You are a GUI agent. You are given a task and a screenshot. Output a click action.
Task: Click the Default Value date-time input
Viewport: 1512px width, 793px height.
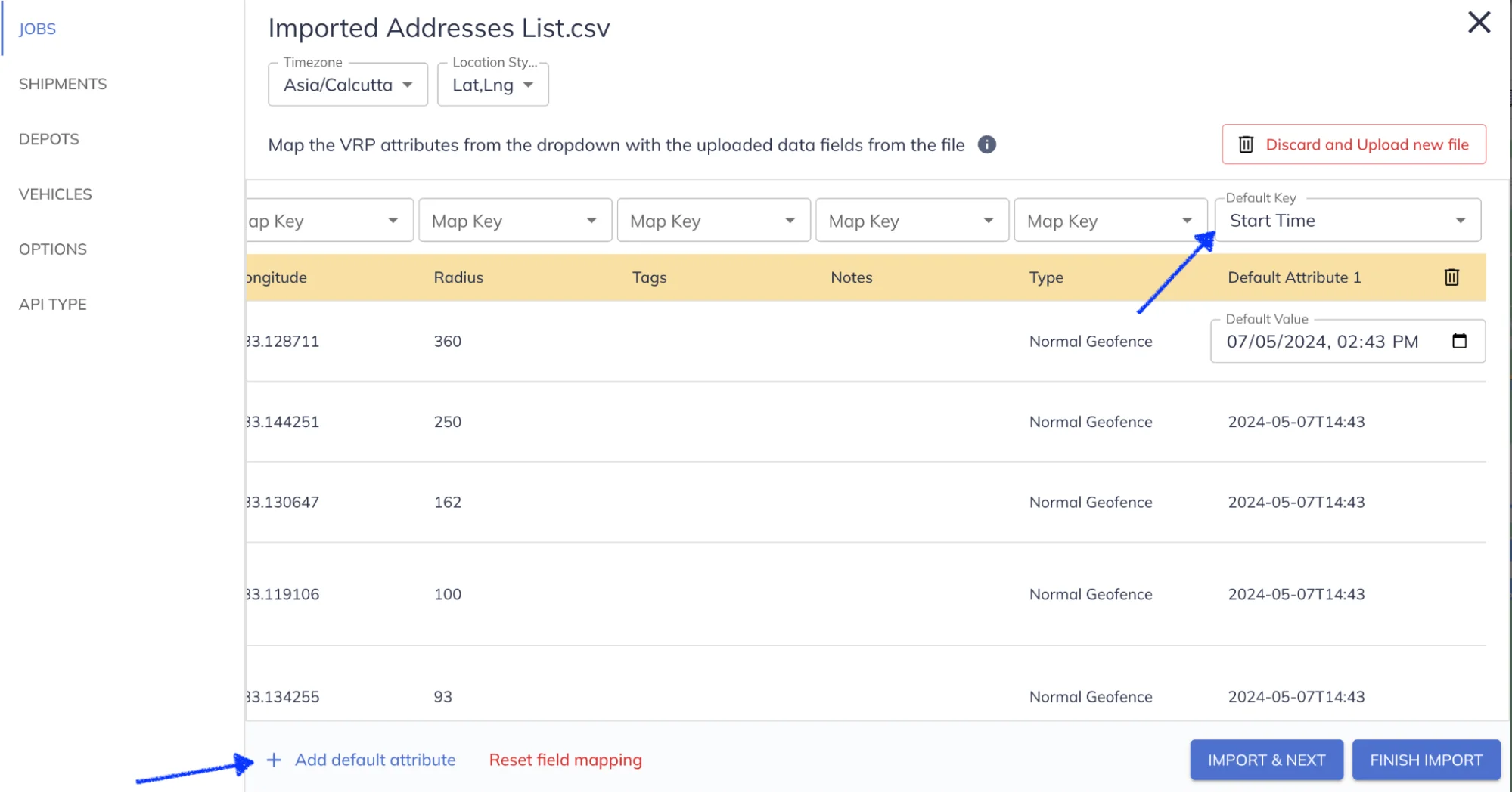[x=1347, y=341]
